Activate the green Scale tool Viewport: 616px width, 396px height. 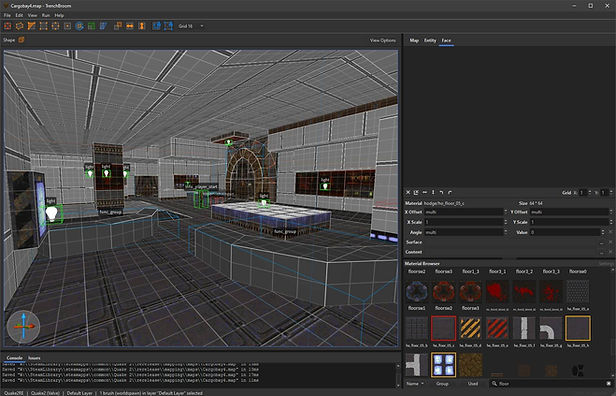[92, 26]
